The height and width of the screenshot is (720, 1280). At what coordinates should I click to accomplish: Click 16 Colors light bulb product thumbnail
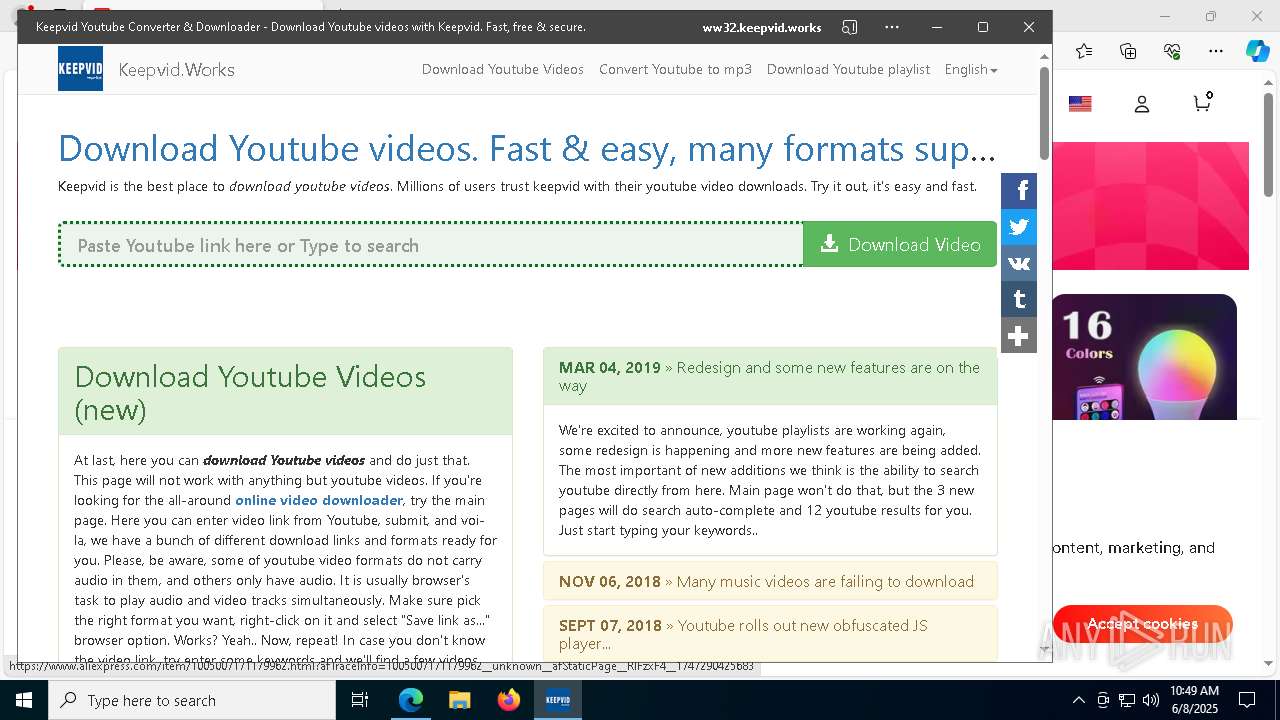(x=1144, y=357)
